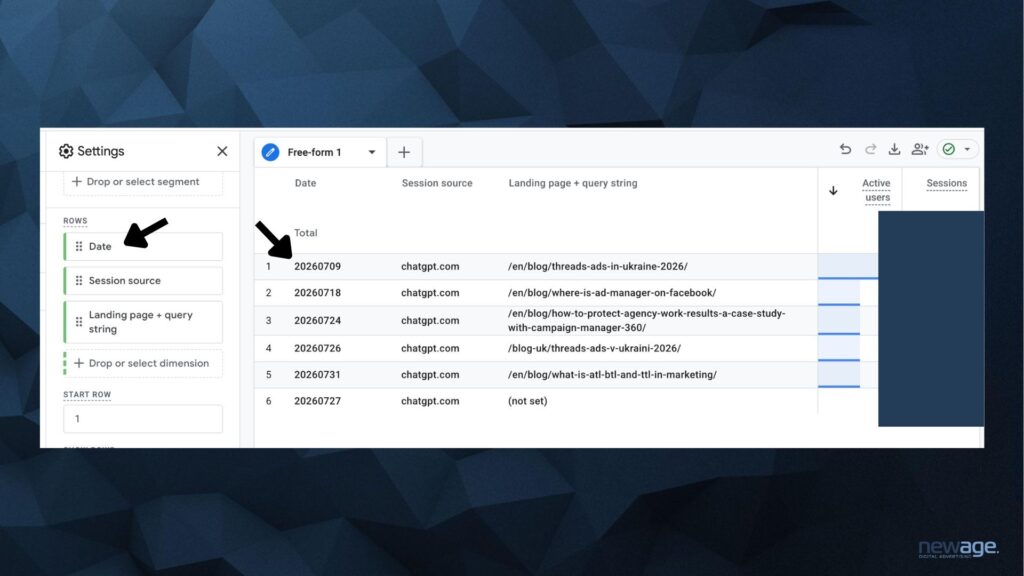Grab the Session source drag handle

[78, 280]
